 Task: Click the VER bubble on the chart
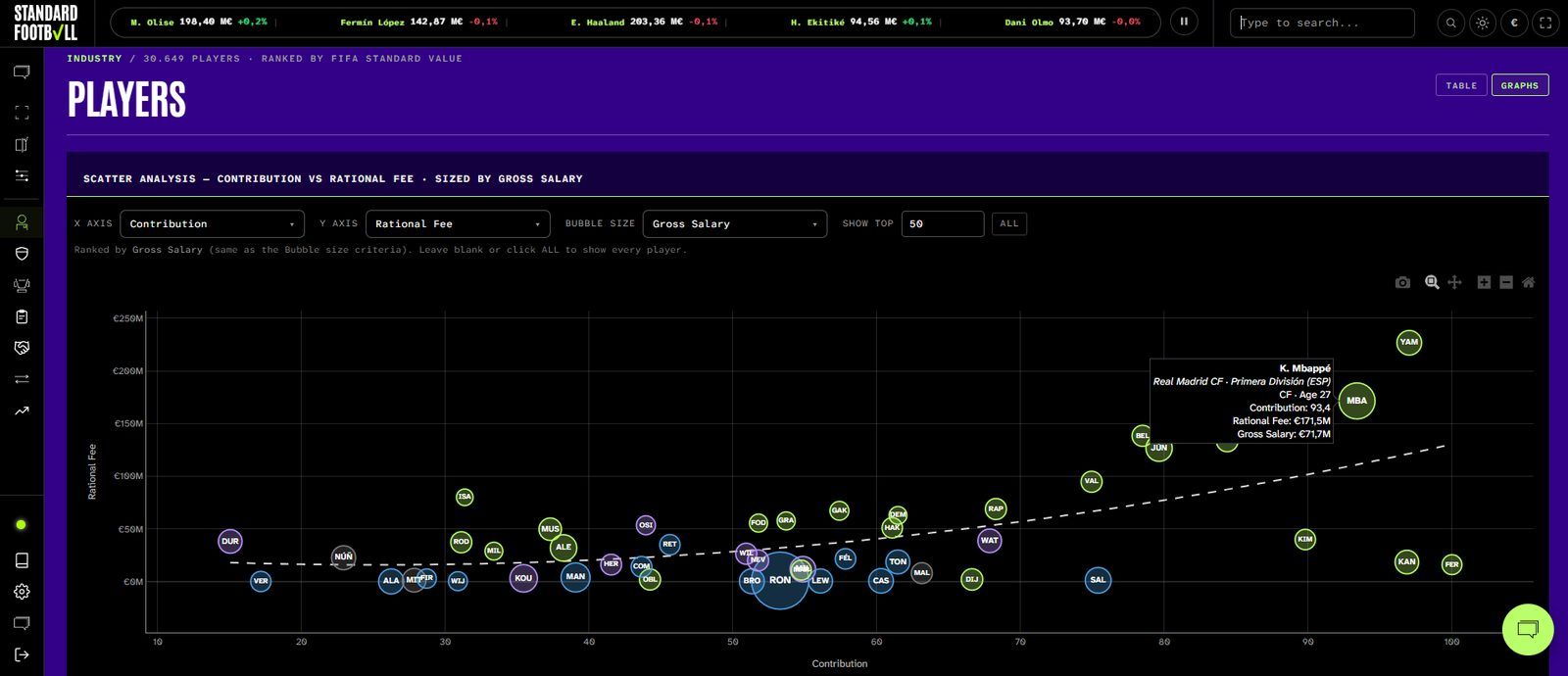(x=260, y=581)
